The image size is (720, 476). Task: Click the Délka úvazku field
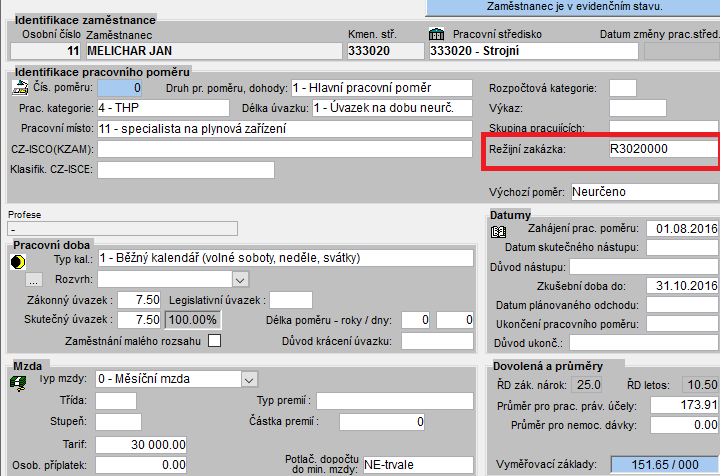(x=392, y=108)
